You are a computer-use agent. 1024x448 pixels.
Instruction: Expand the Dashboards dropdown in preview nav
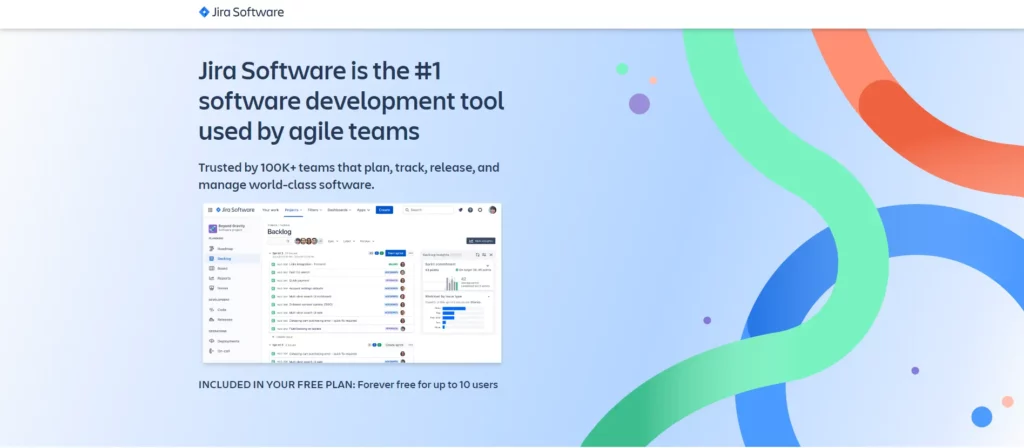[340, 210]
